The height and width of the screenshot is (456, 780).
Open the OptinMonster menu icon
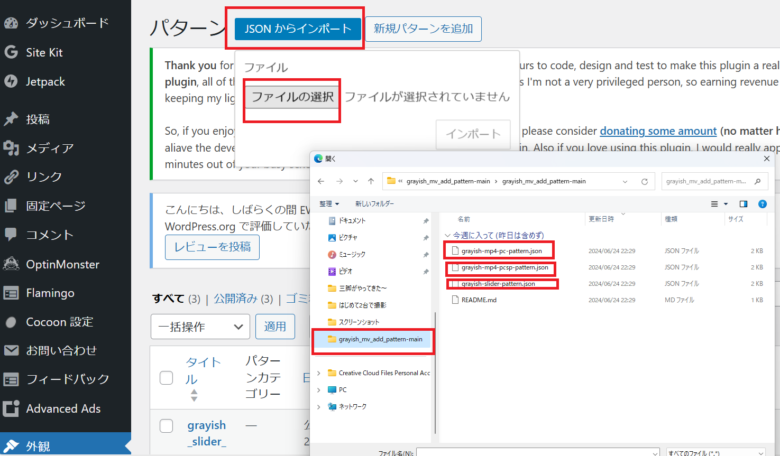click(11, 264)
